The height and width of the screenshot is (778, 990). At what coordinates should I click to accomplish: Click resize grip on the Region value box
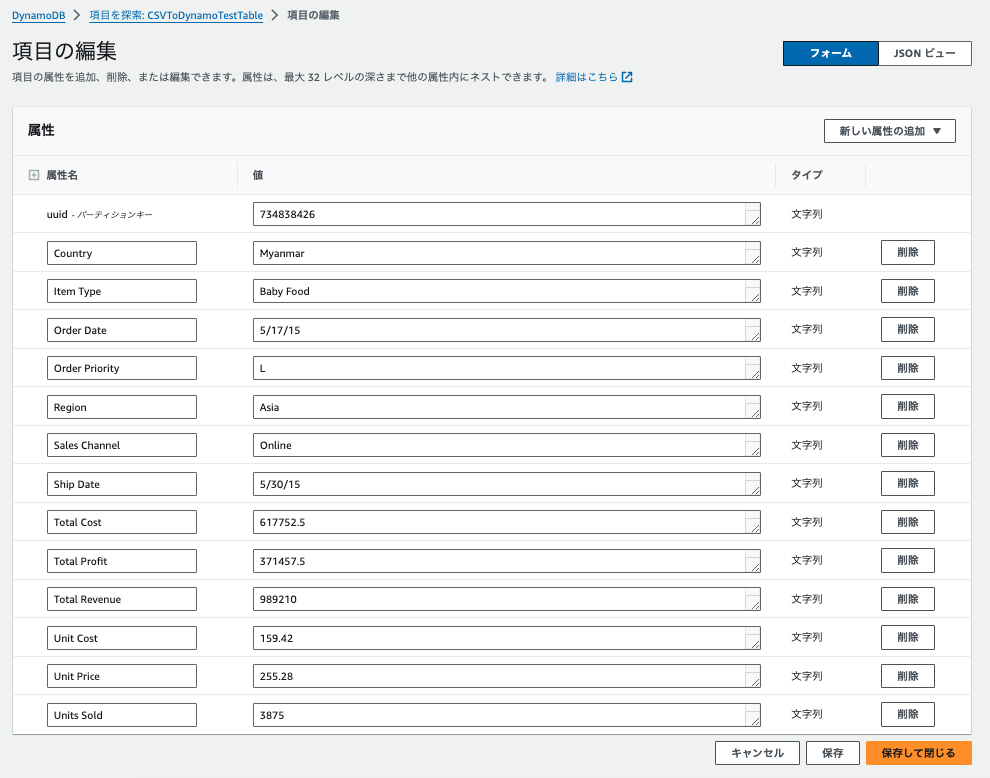click(x=754, y=413)
